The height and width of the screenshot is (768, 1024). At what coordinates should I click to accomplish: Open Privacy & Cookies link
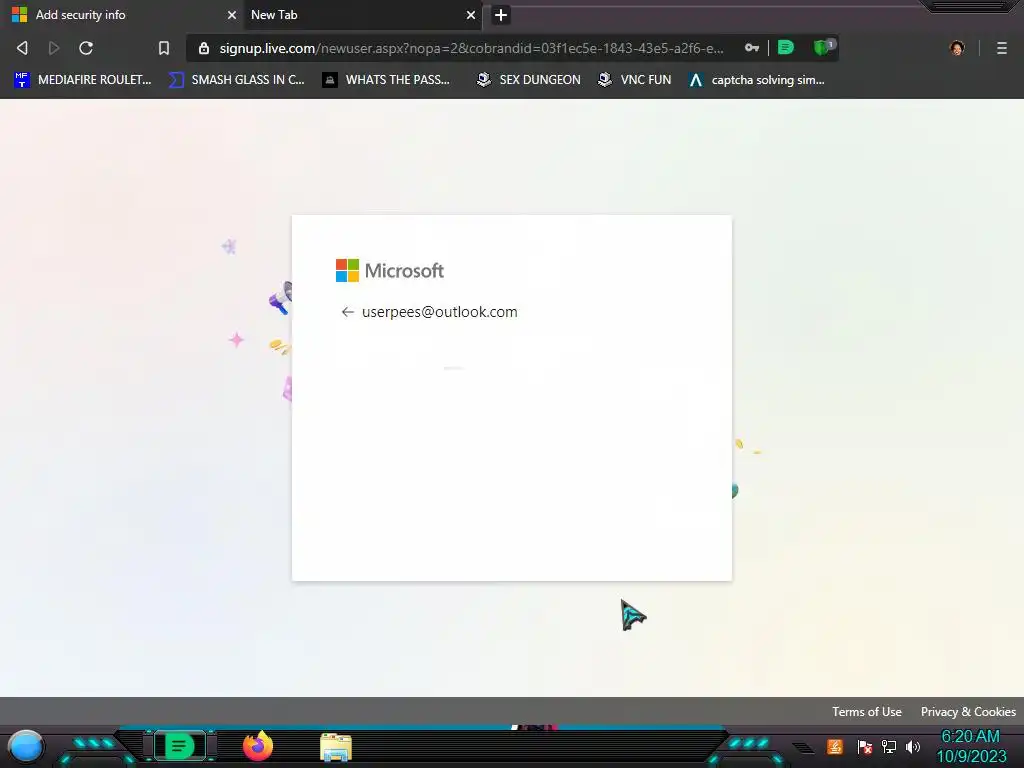(x=968, y=711)
